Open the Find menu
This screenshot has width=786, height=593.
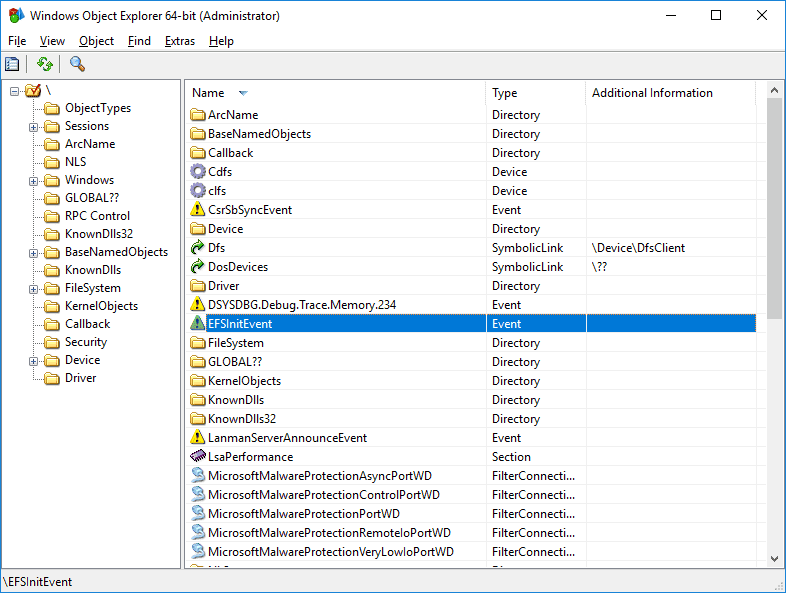click(139, 41)
